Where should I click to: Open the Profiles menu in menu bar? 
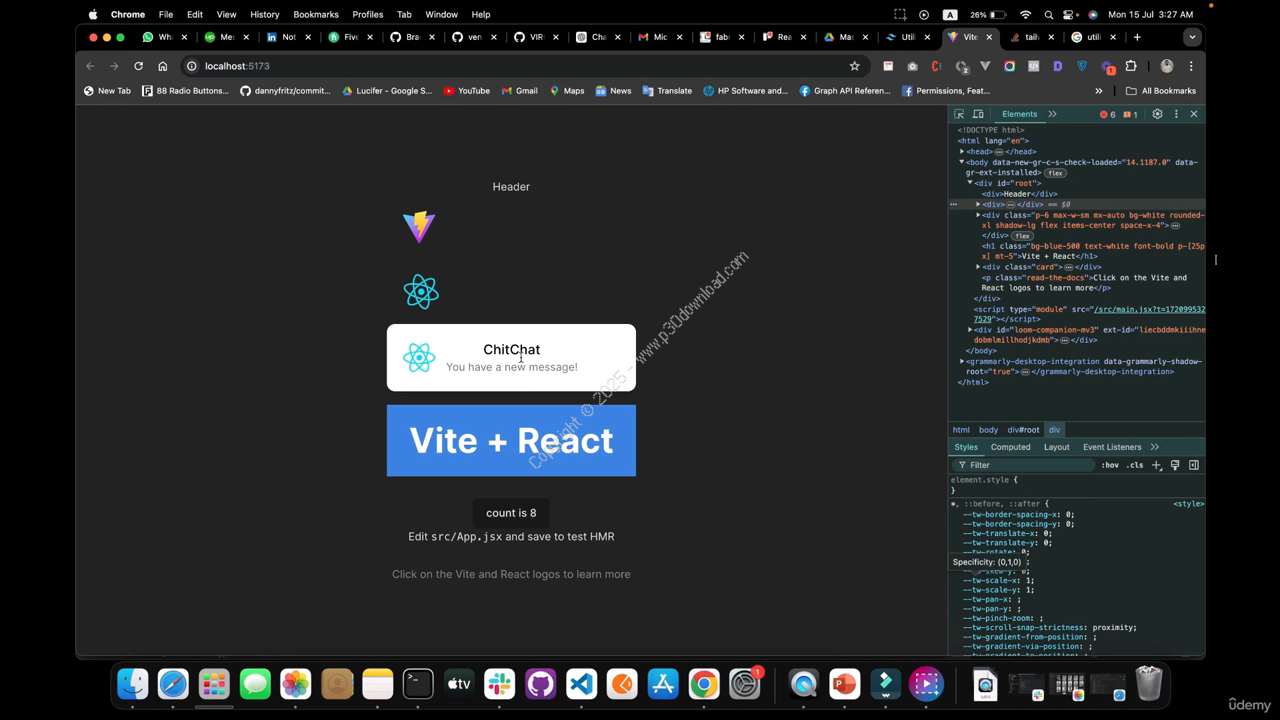pos(367,14)
